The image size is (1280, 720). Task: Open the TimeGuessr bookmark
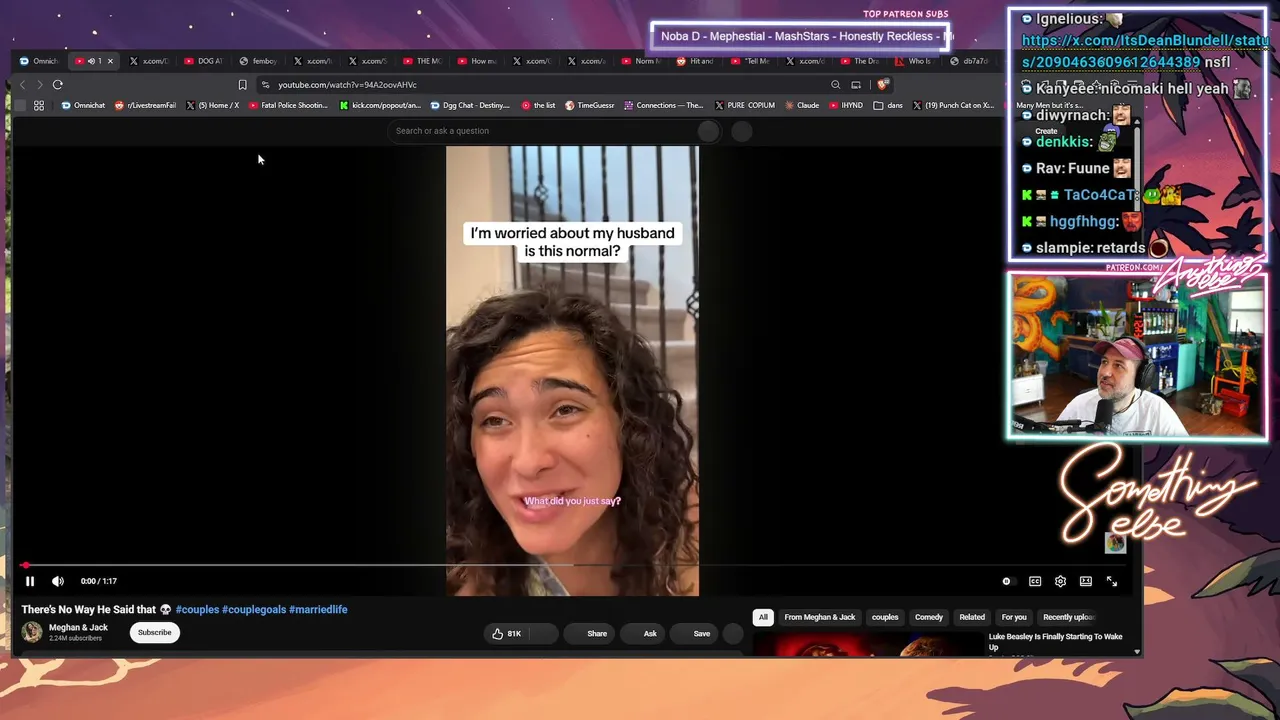pos(589,105)
